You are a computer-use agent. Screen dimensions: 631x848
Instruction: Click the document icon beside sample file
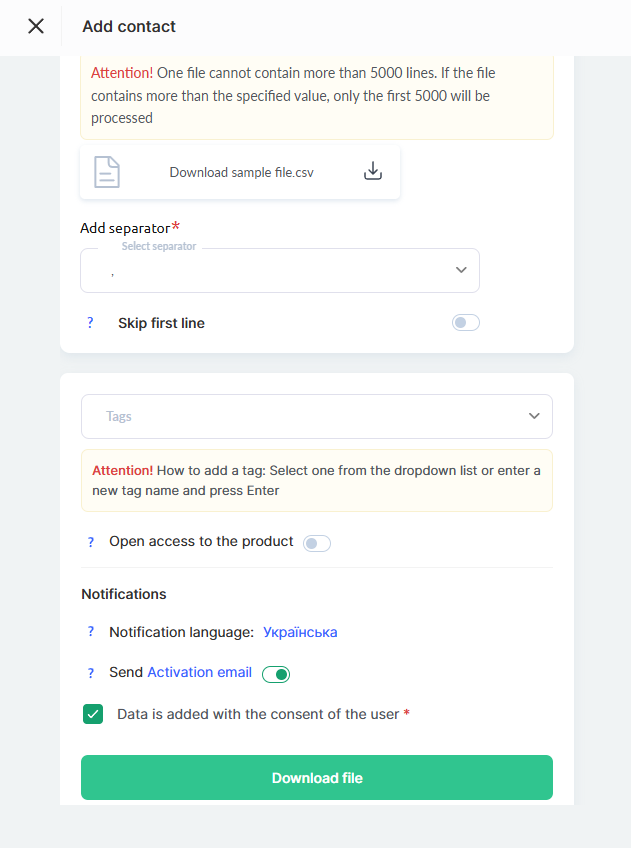[x=107, y=172]
